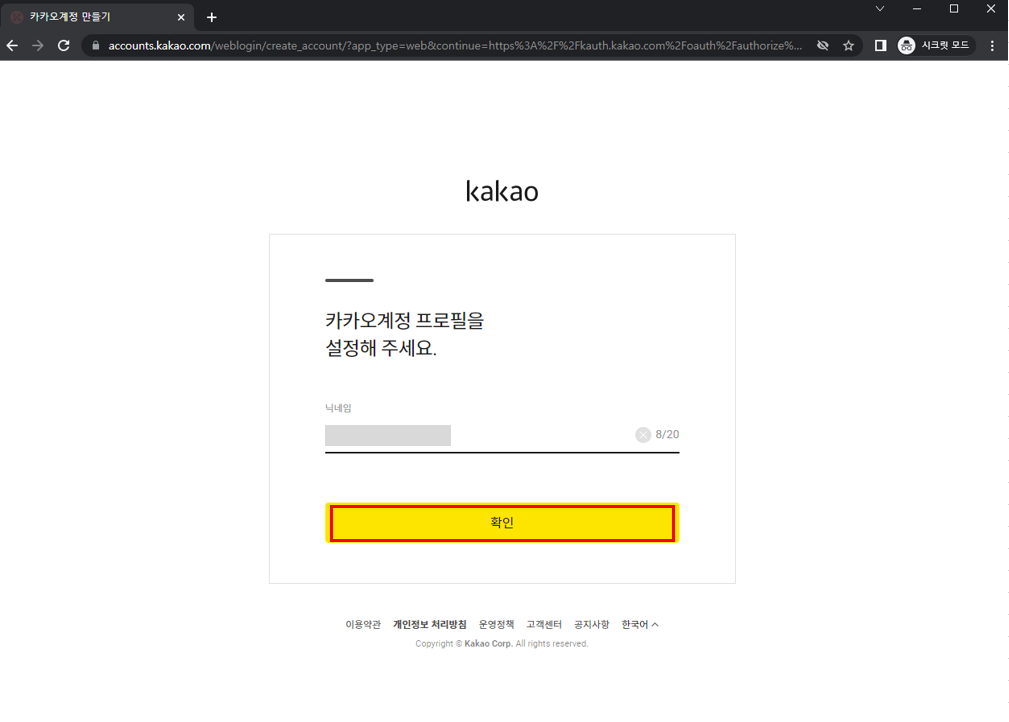Click the Kakao Corp. copyright link
Screen dimensions: 1009x722
488,643
